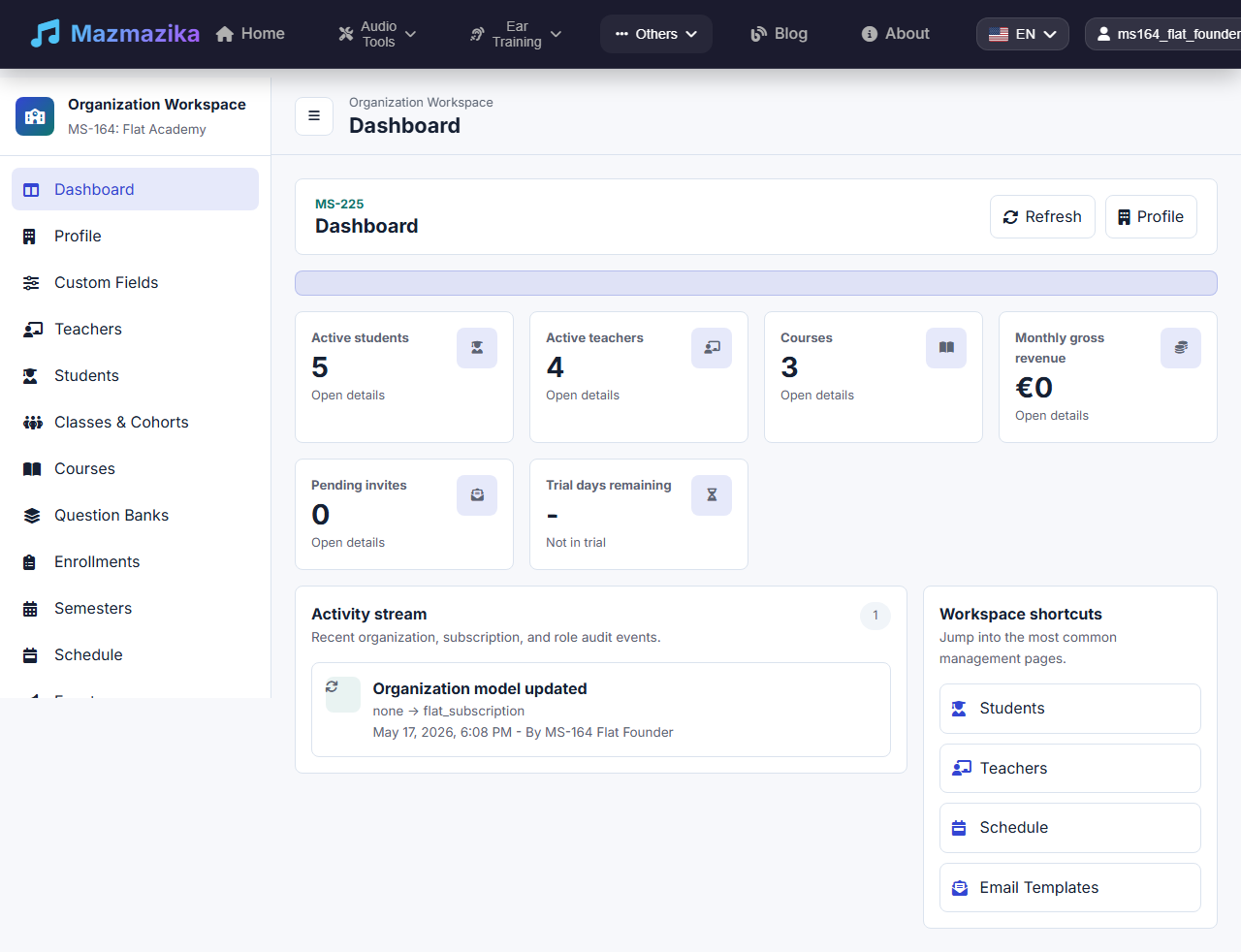Click the Courses card book icon
Screen dimensions: 1241x952
(x=946, y=348)
